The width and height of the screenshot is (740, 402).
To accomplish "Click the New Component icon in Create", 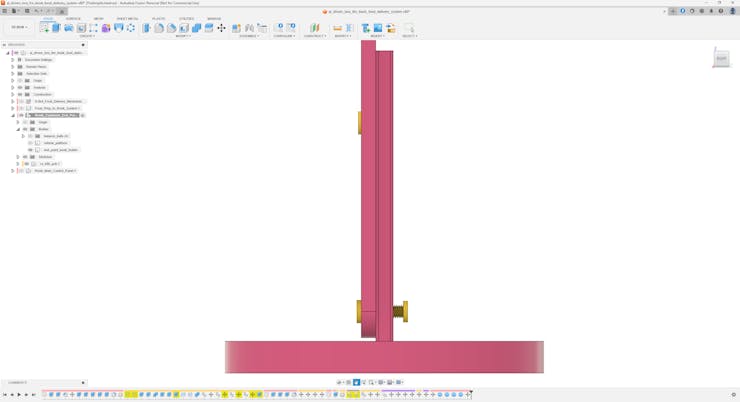I will (x=44, y=28).
